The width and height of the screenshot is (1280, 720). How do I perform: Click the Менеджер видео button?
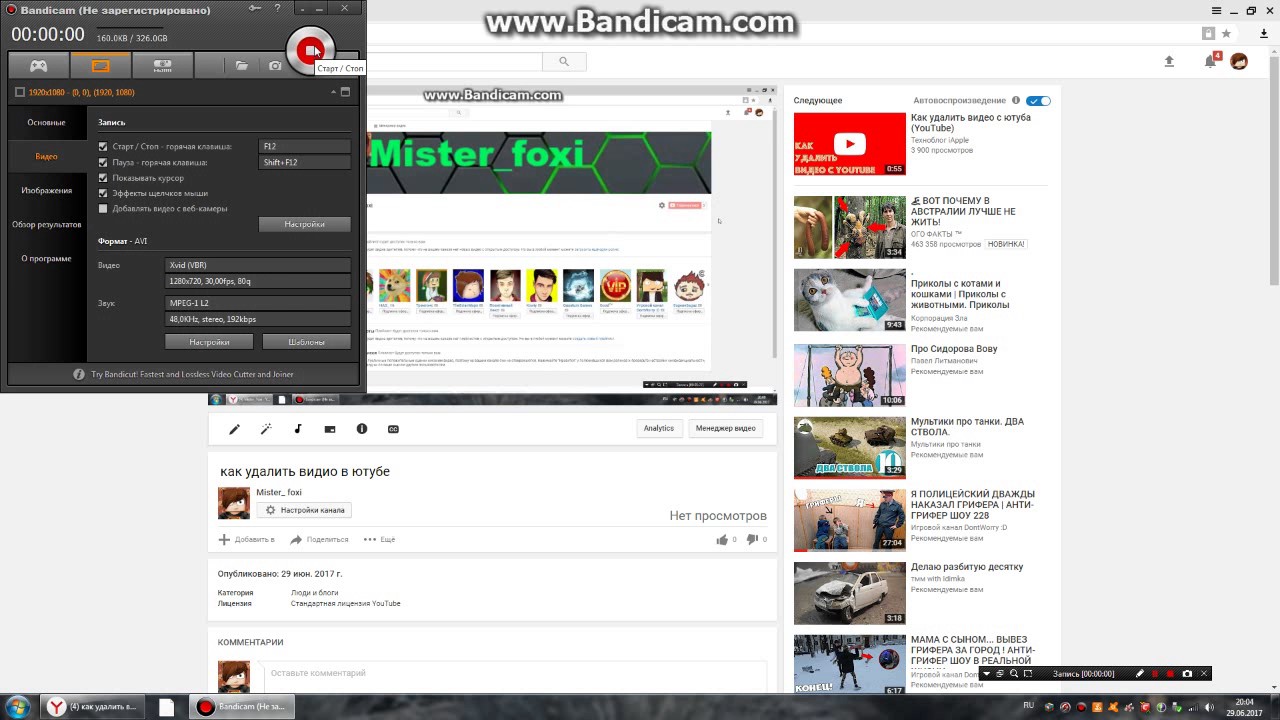point(726,428)
